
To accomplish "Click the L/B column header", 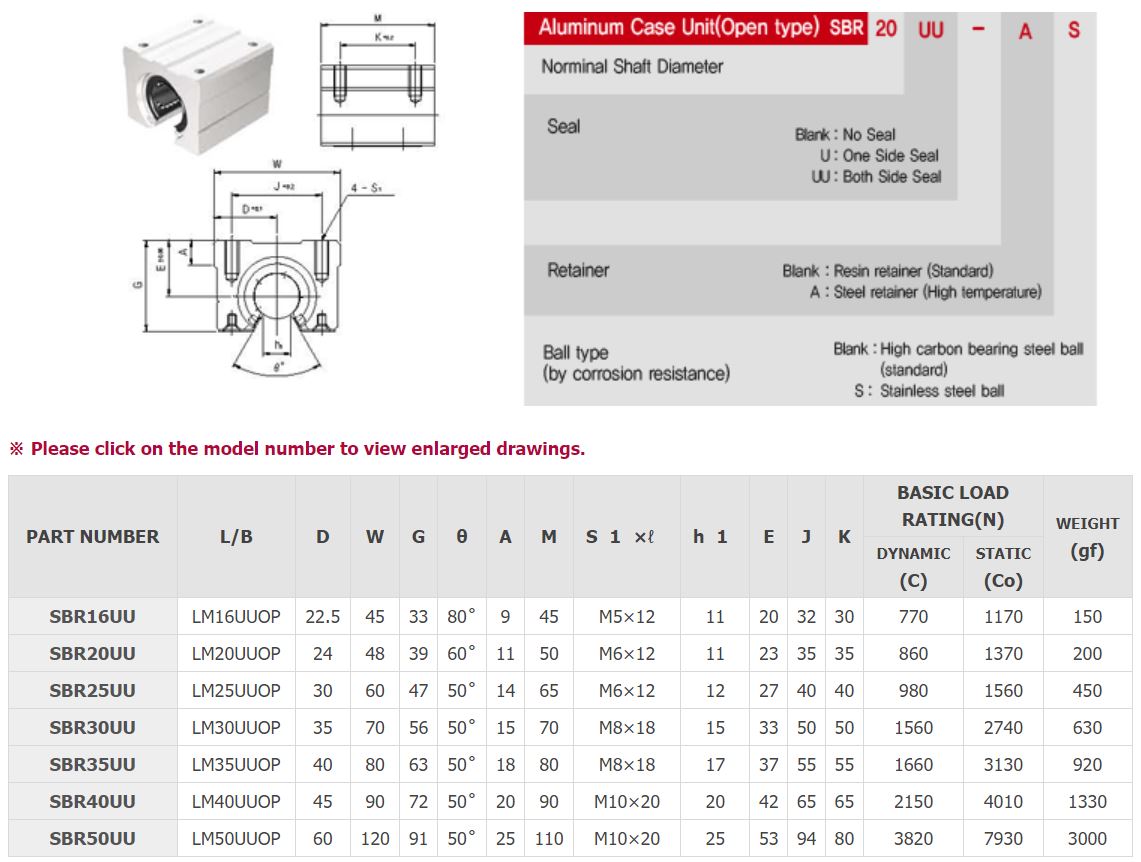I will (x=236, y=537).
